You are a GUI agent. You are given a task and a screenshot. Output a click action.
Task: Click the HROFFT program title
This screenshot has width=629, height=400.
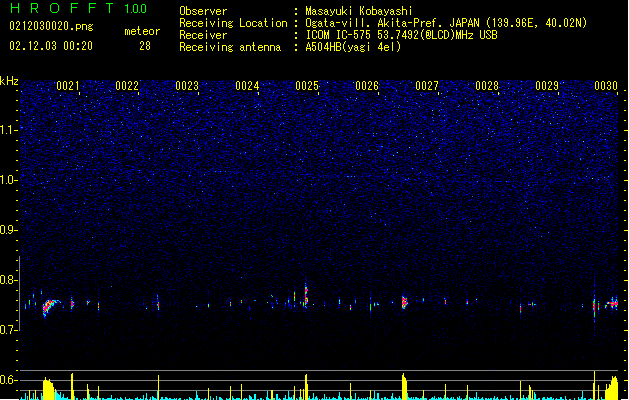pyautogui.click(x=62, y=8)
